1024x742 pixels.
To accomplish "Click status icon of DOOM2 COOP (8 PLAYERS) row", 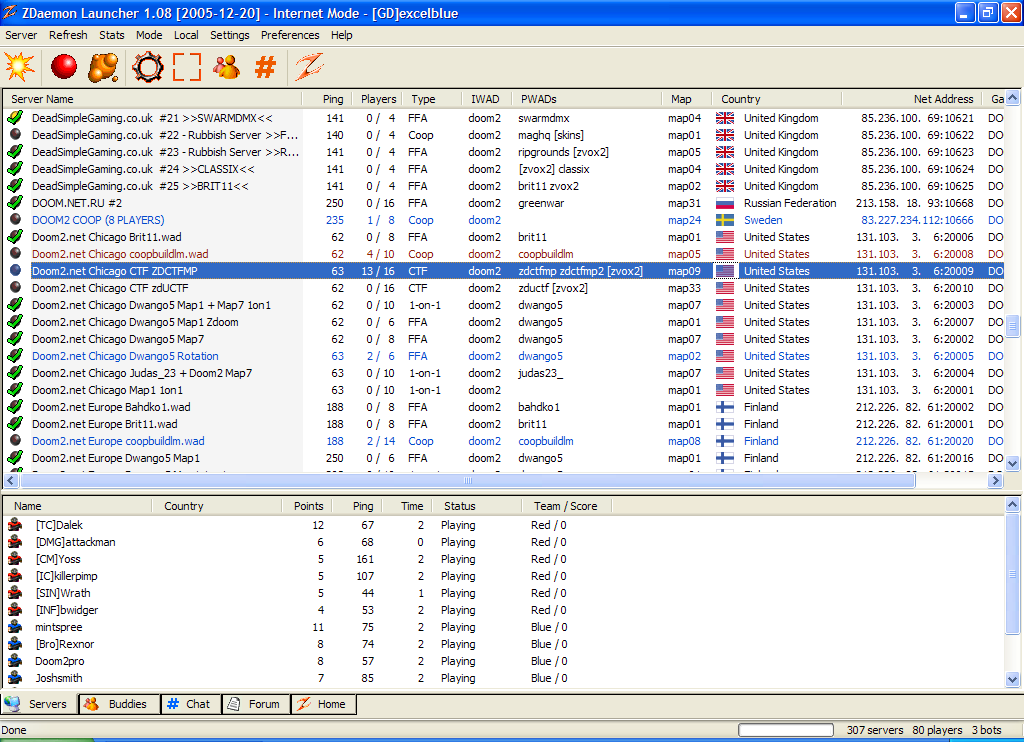I will coord(15,219).
